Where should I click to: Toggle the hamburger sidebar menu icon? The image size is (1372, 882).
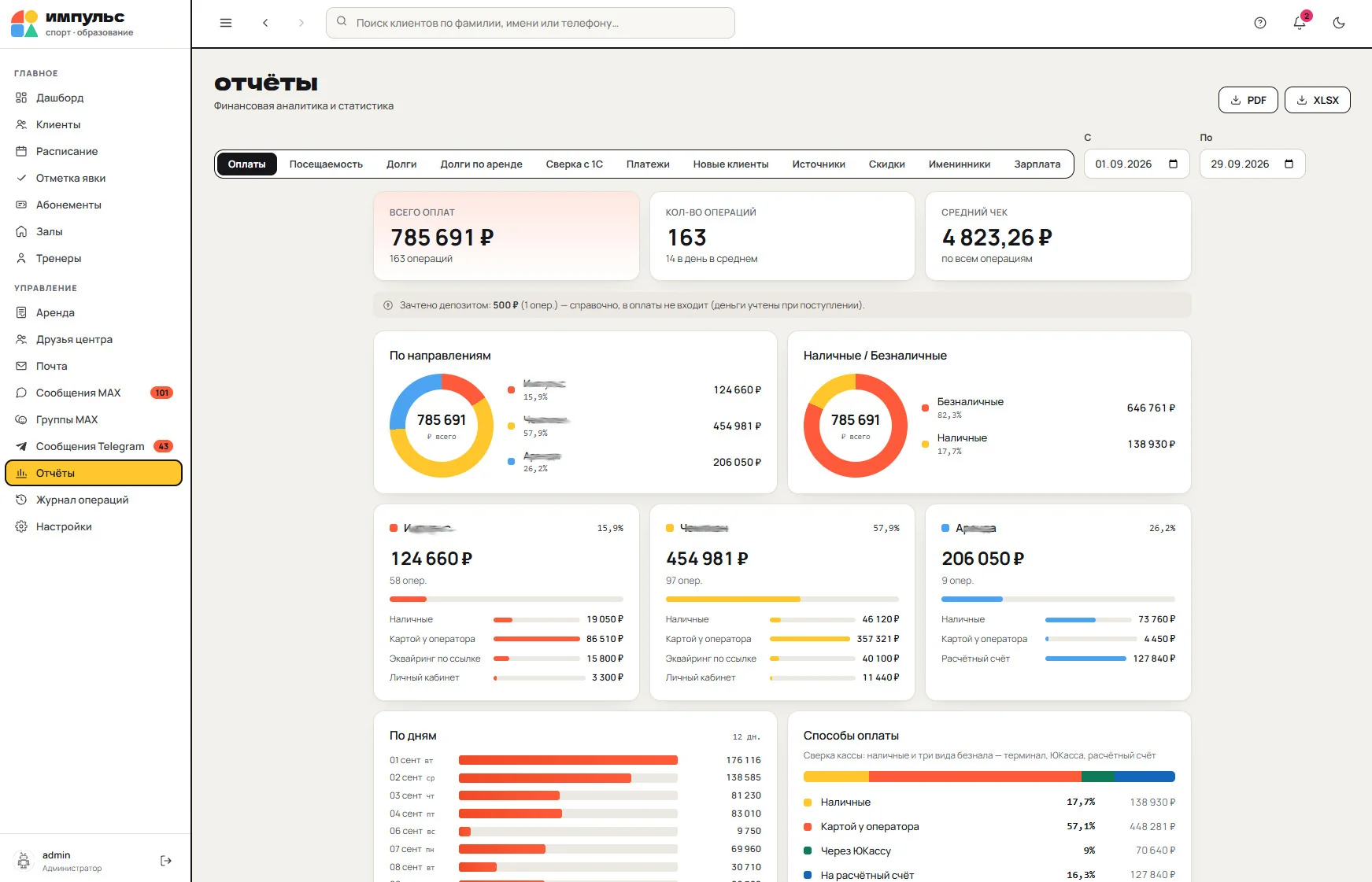(226, 23)
